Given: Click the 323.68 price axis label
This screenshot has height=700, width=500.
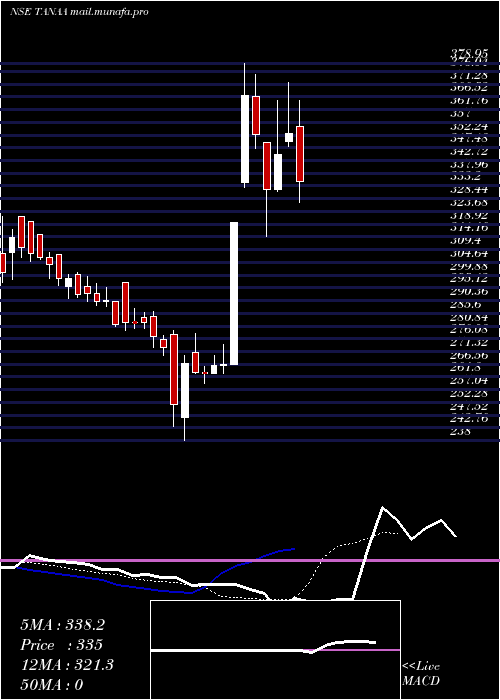Looking at the screenshot, I should [x=469, y=202].
